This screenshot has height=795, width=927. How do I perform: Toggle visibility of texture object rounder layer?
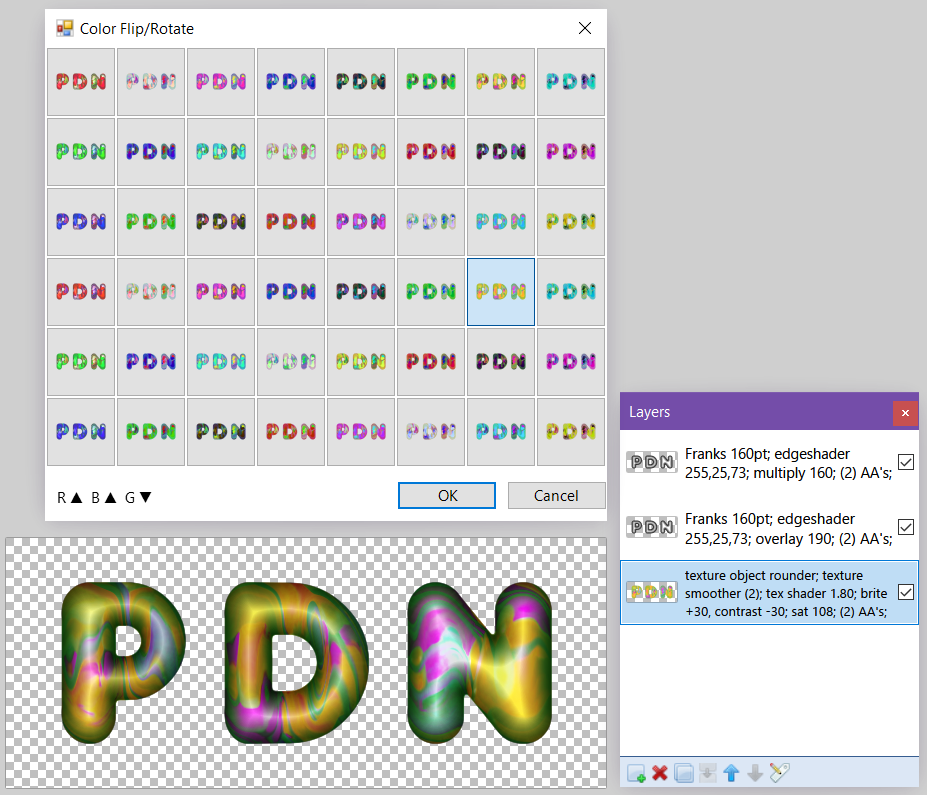click(906, 592)
